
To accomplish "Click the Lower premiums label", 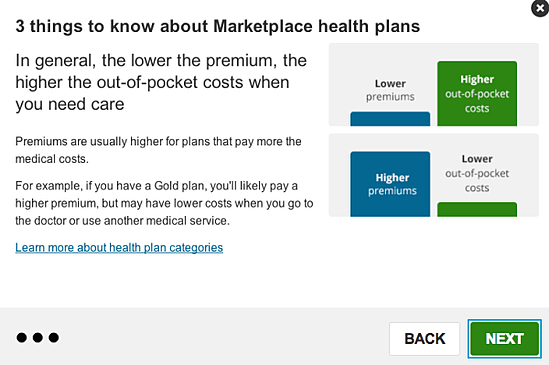I will pyautogui.click(x=390, y=90).
